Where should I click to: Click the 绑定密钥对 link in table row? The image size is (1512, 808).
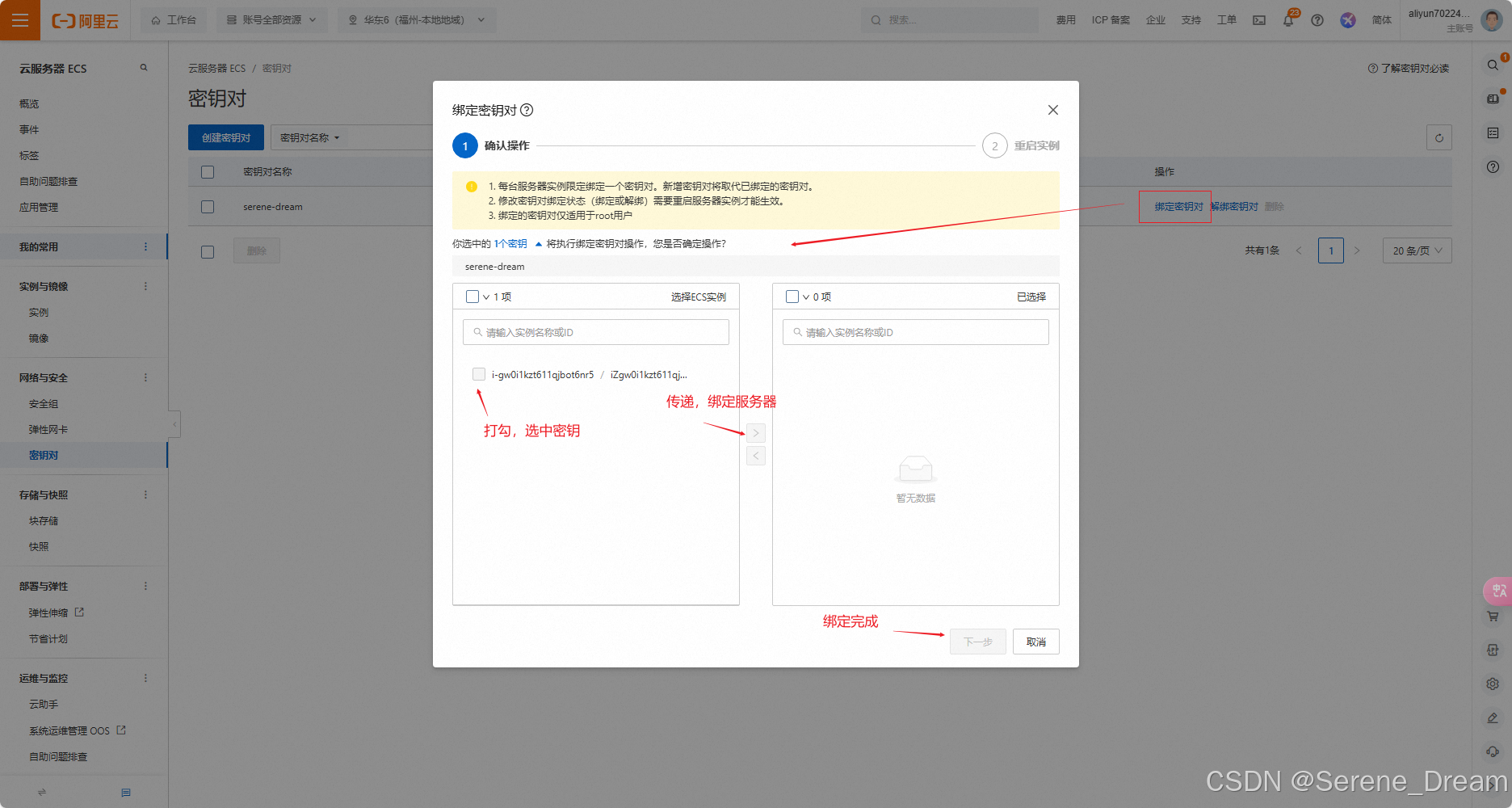pos(1178,207)
